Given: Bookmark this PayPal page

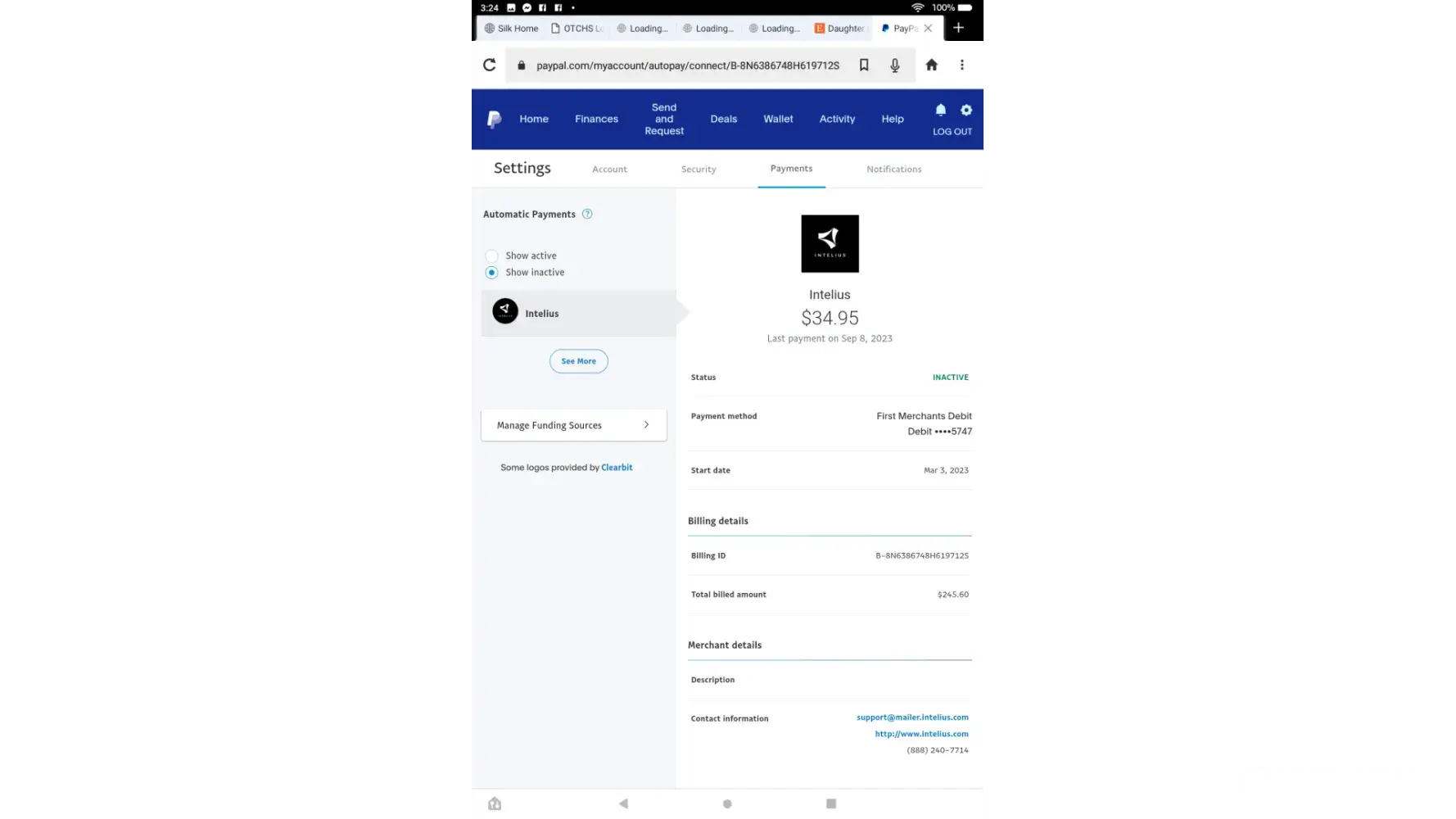Looking at the screenshot, I should [864, 65].
